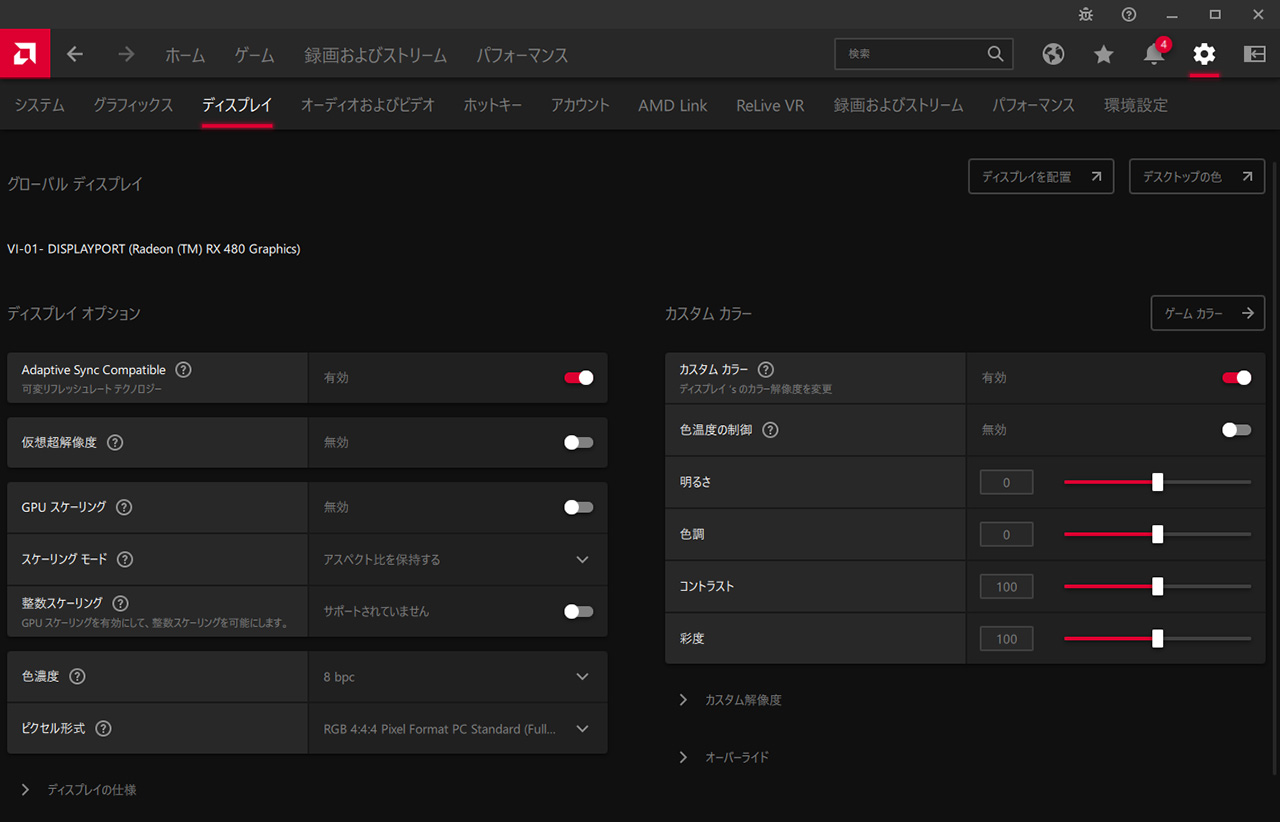
Task: Click the bug report icon
Action: tap(1086, 14)
